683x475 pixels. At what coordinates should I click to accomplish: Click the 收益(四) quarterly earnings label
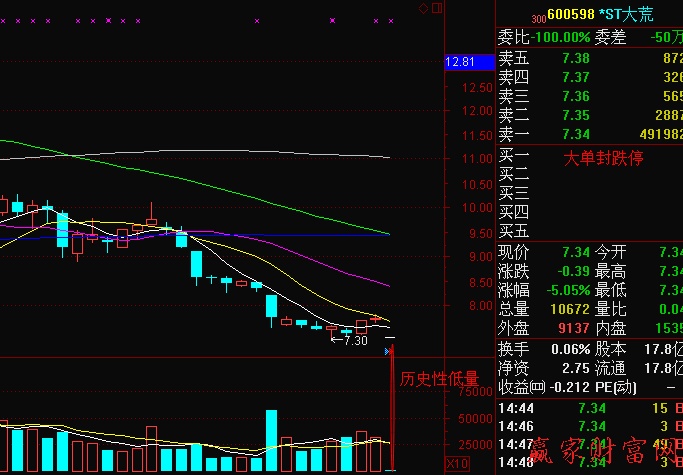tap(524, 387)
